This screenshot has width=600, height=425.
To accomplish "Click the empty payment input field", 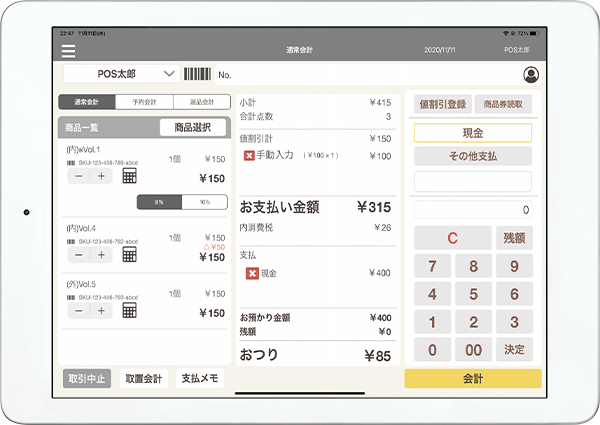I will pyautogui.click(x=473, y=181).
